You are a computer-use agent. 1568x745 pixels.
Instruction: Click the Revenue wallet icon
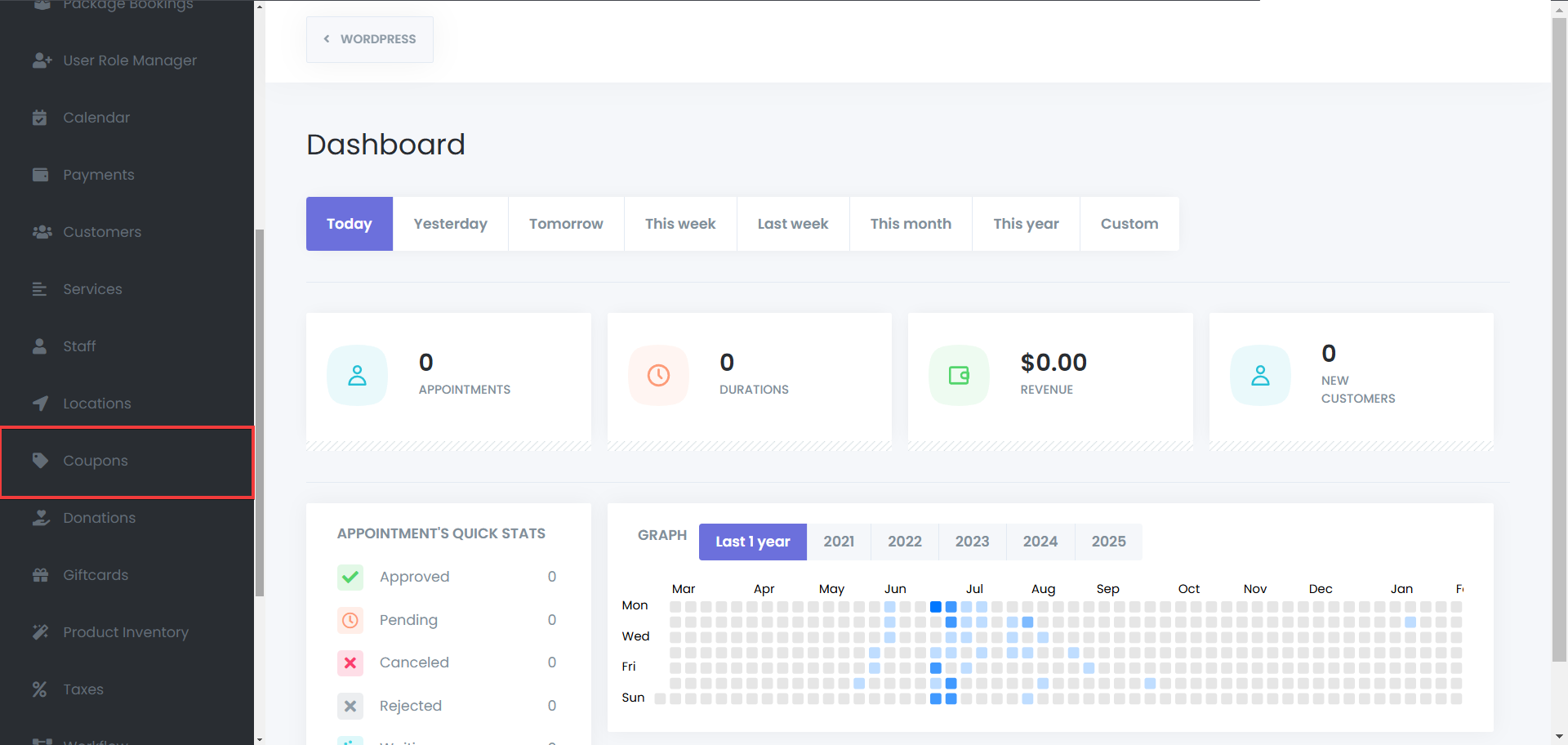959,376
